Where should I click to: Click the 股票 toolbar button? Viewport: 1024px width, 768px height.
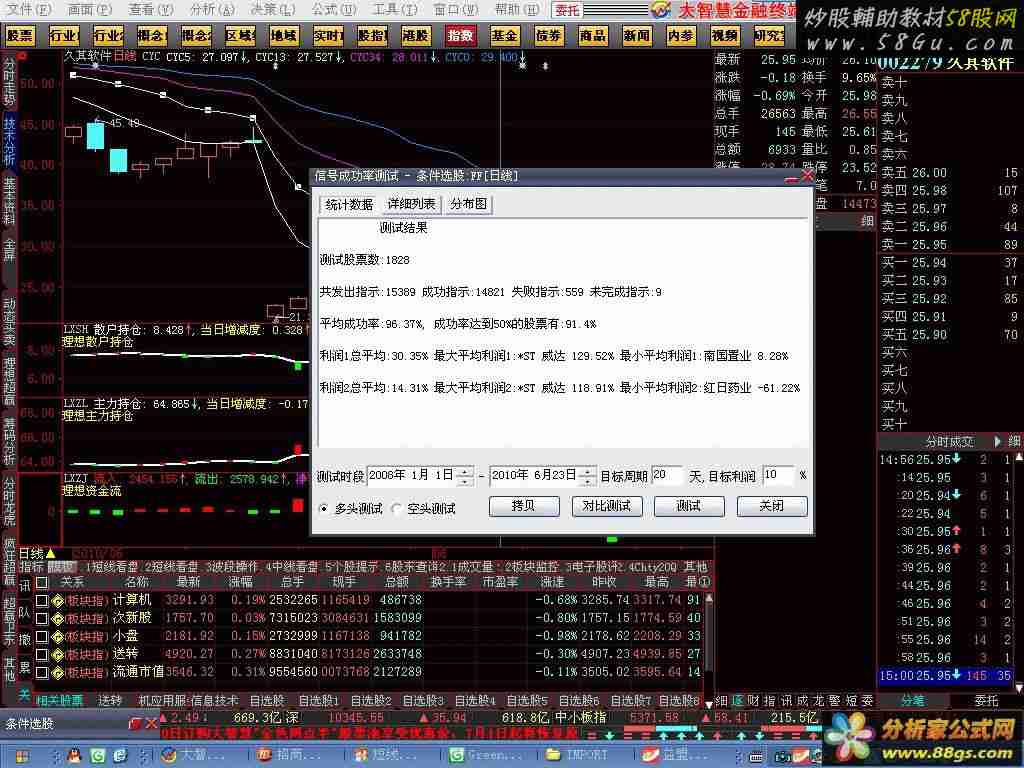[x=20, y=36]
